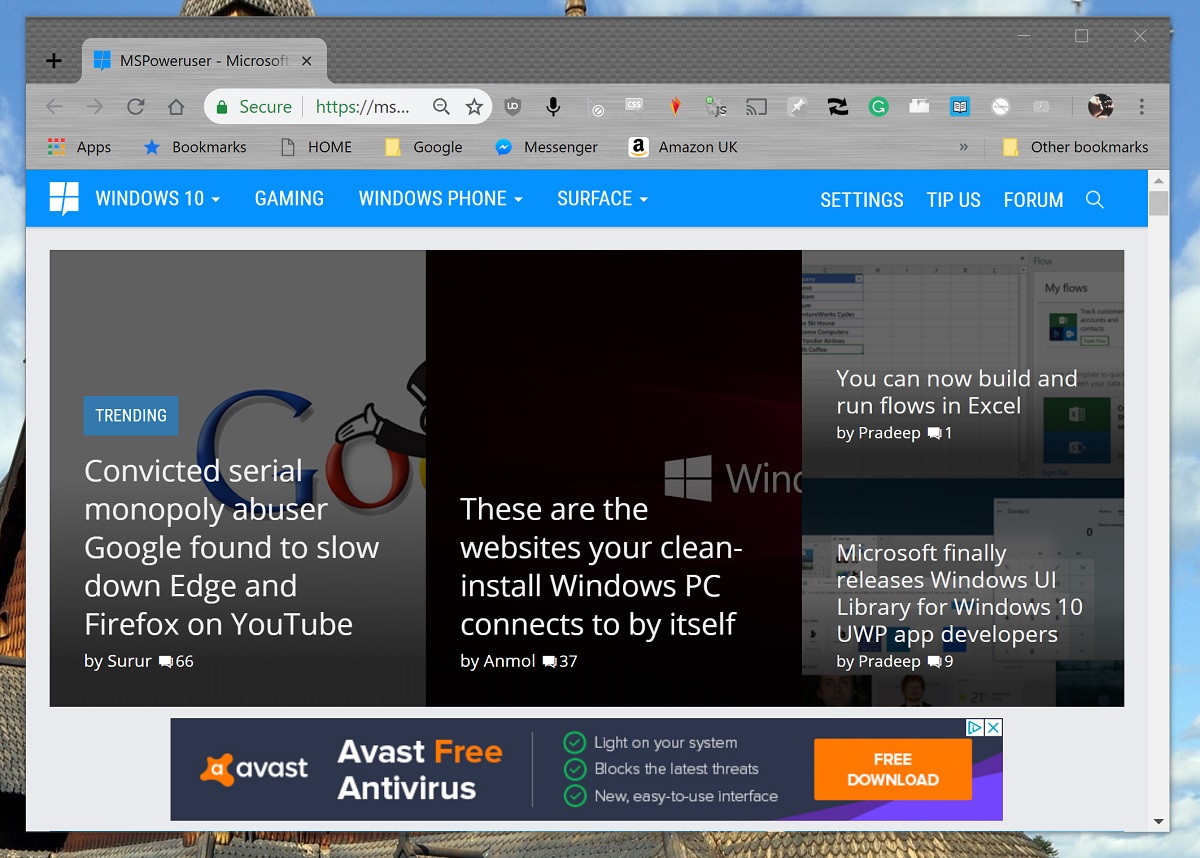The image size is (1200, 858).
Task: Focus the address bar URL field
Action: pyautogui.click(x=363, y=107)
